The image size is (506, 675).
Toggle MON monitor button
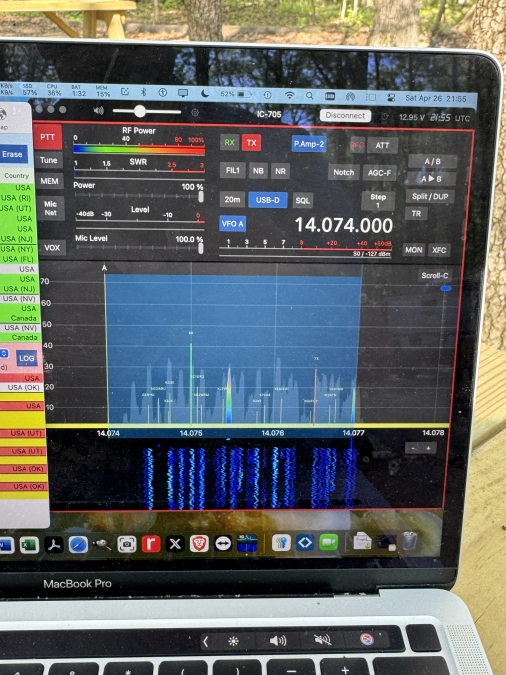(413, 250)
